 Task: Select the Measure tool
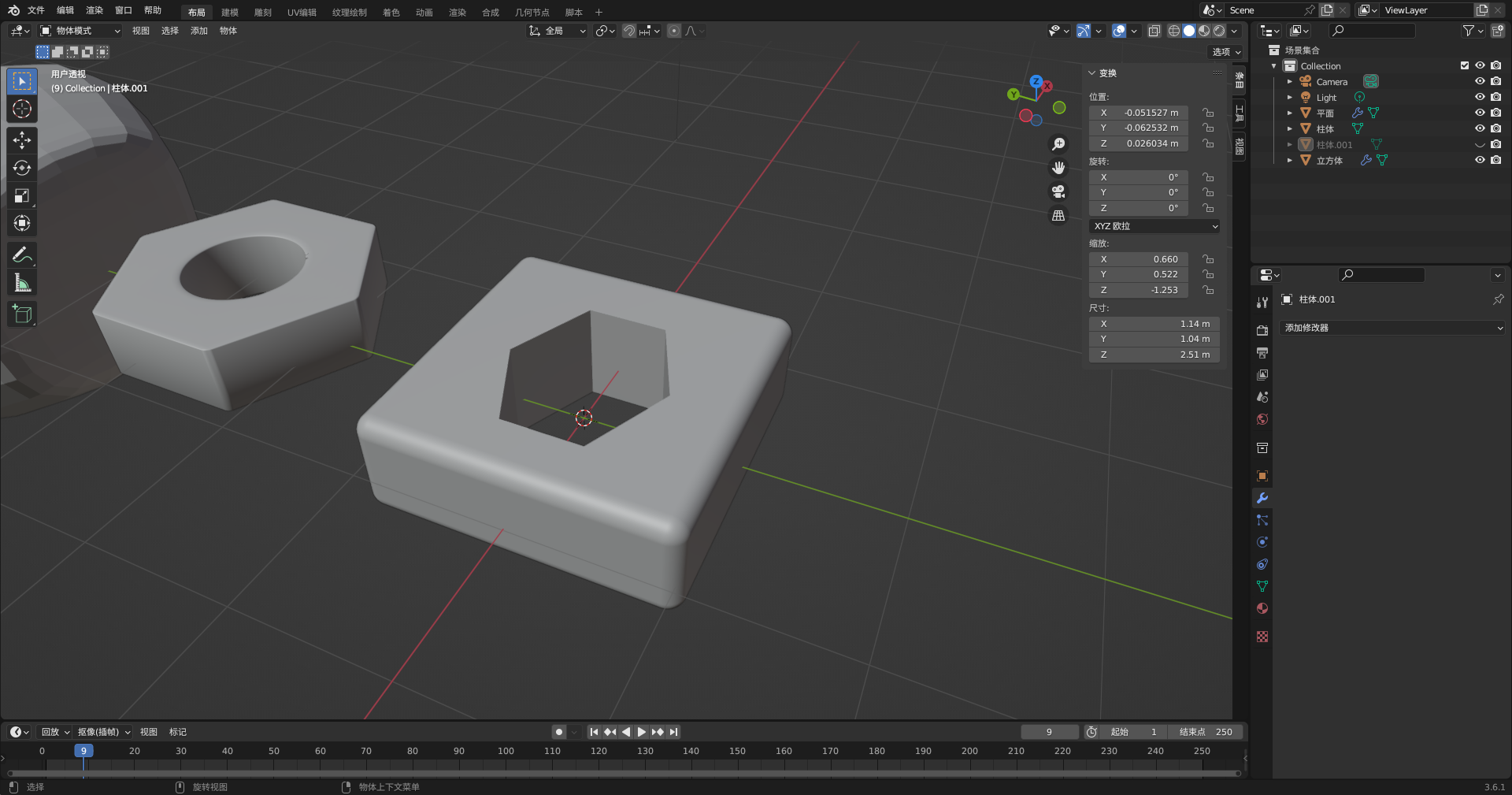click(22, 282)
